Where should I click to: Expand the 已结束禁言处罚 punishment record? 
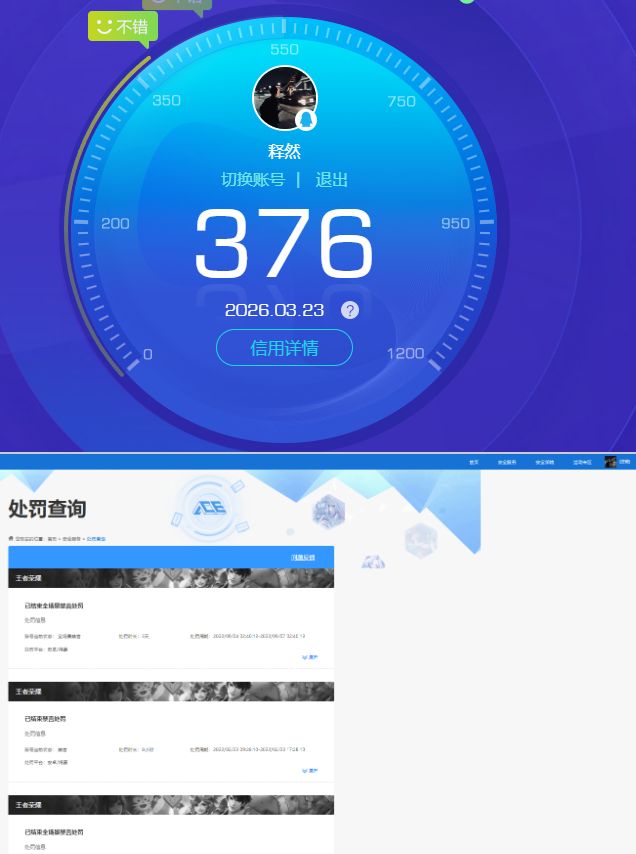[x=310, y=771]
